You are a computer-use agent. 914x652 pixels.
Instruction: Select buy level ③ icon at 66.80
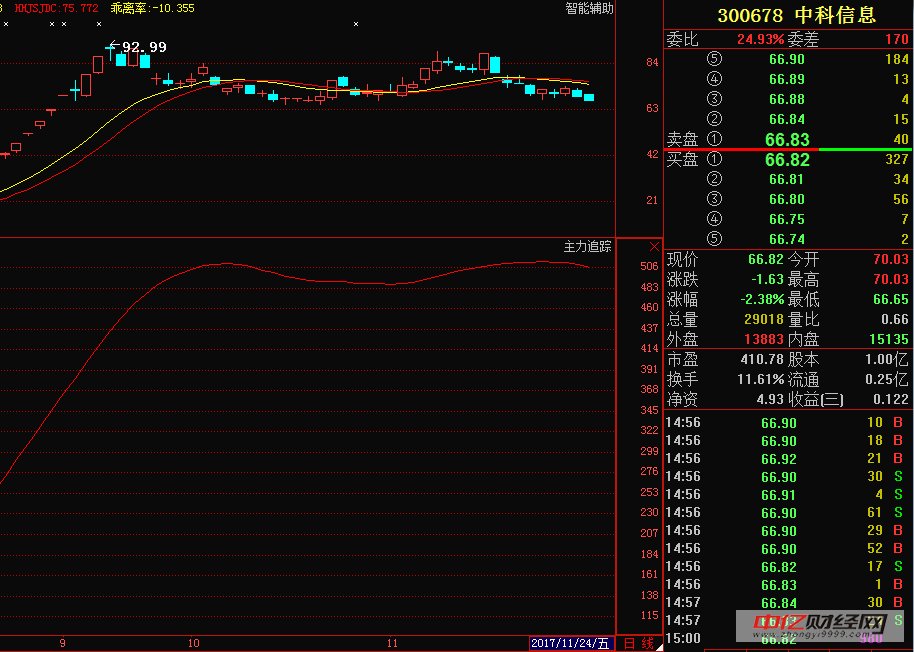pos(714,199)
